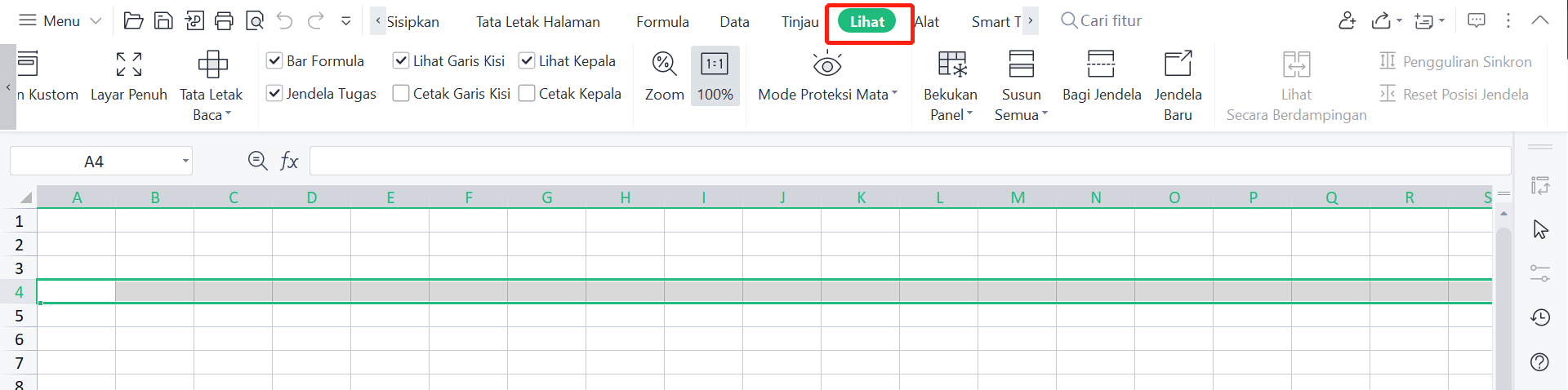1568x390 pixels.
Task: Open the history icon in right sidebar
Action: (x=1540, y=317)
